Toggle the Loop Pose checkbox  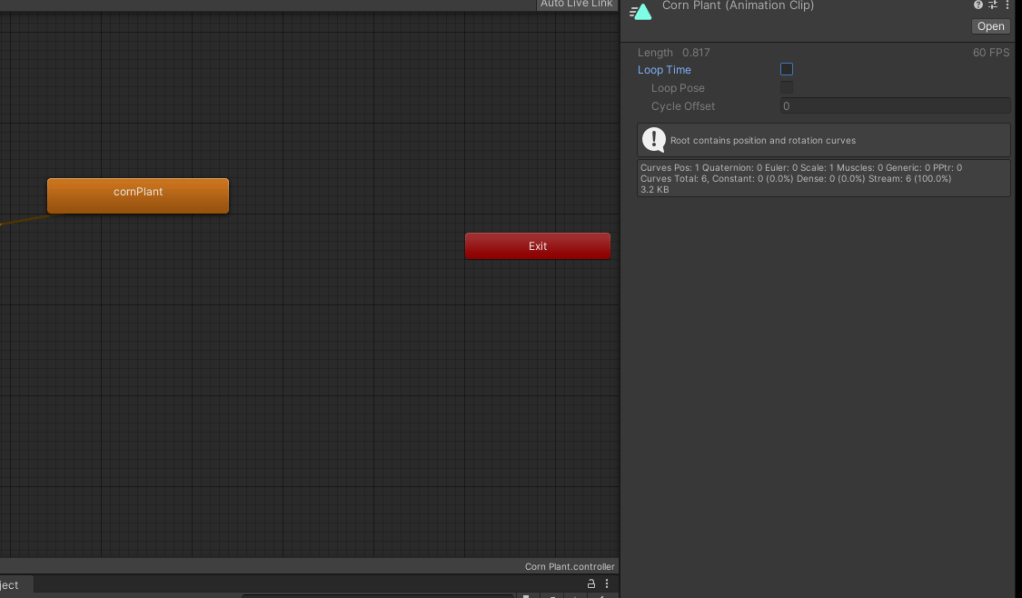point(786,88)
